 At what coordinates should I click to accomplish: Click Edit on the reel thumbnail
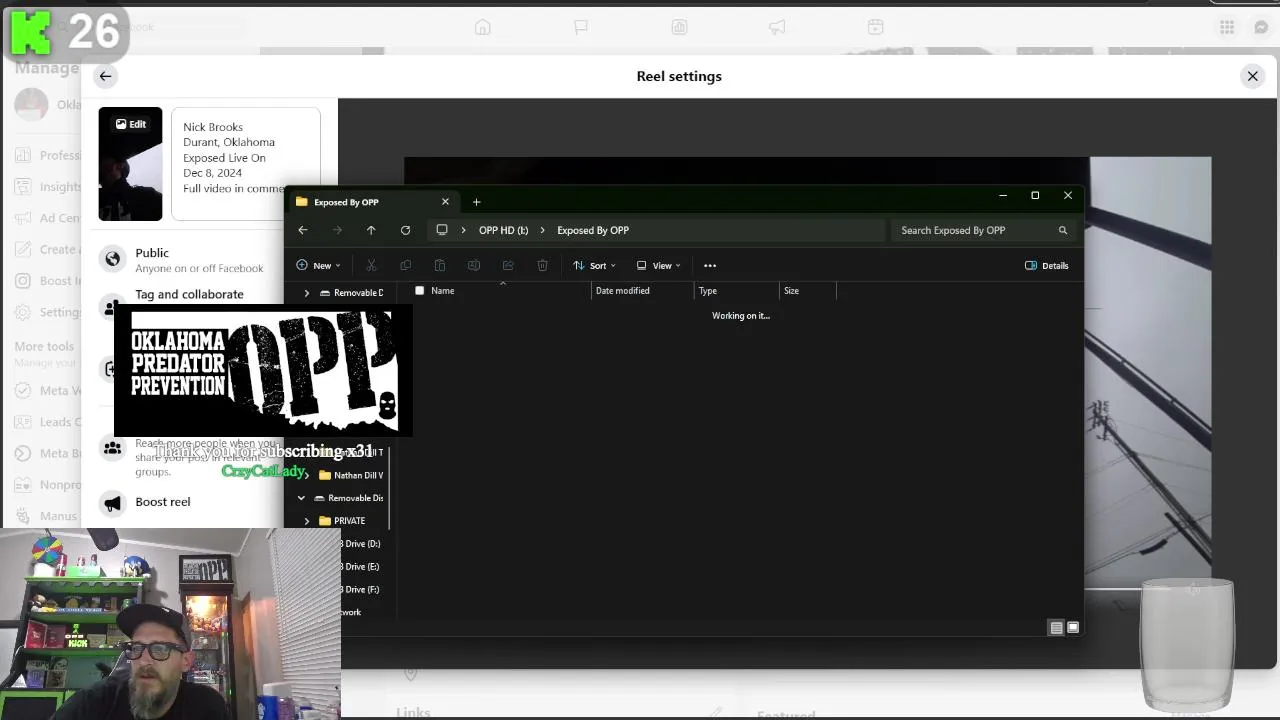130,124
